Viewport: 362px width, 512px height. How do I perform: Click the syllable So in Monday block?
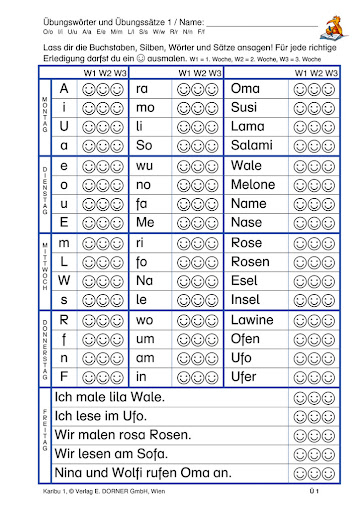[x=144, y=145]
